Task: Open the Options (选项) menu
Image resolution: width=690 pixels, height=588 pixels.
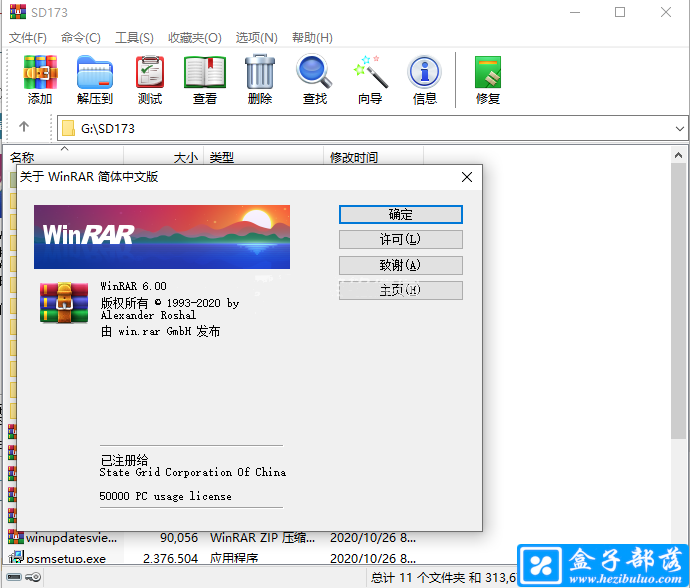Action: pos(257,38)
